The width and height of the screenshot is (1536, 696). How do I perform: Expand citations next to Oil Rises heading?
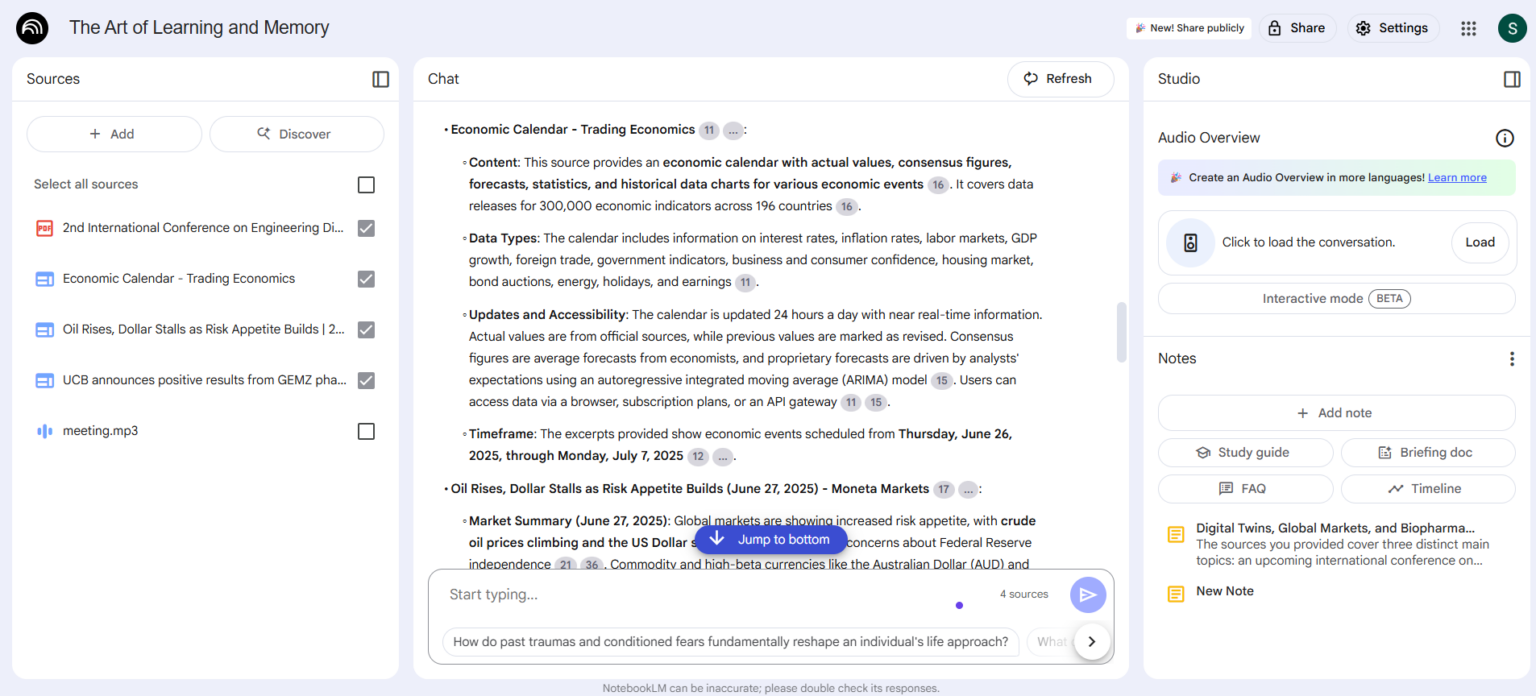(967, 489)
